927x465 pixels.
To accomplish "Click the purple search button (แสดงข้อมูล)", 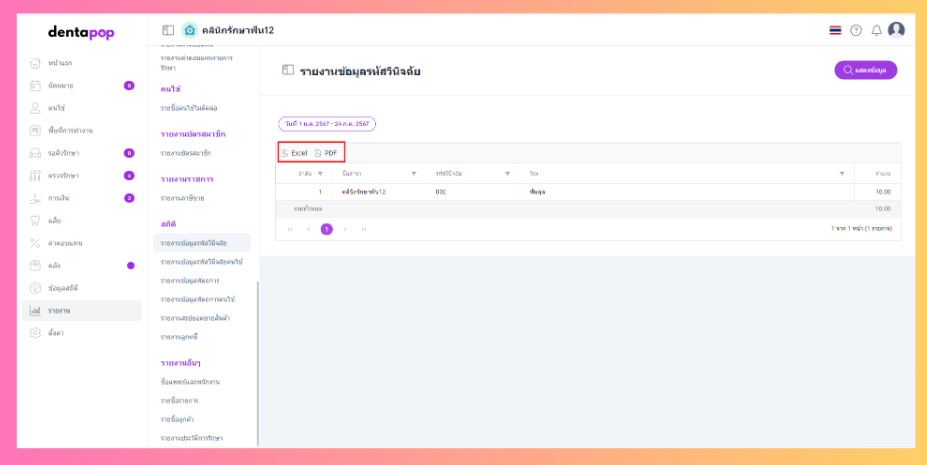I will (x=866, y=70).
